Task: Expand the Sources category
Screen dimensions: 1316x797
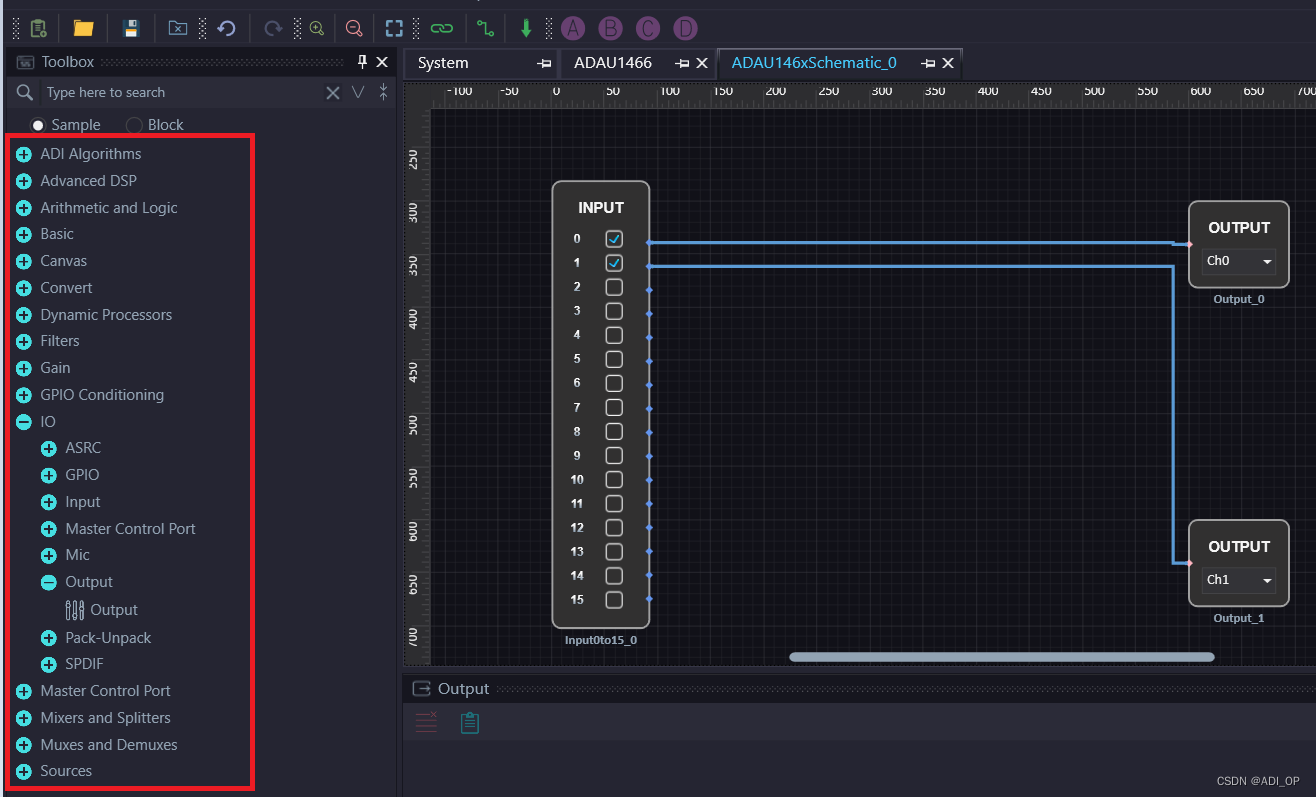Action: [24, 771]
